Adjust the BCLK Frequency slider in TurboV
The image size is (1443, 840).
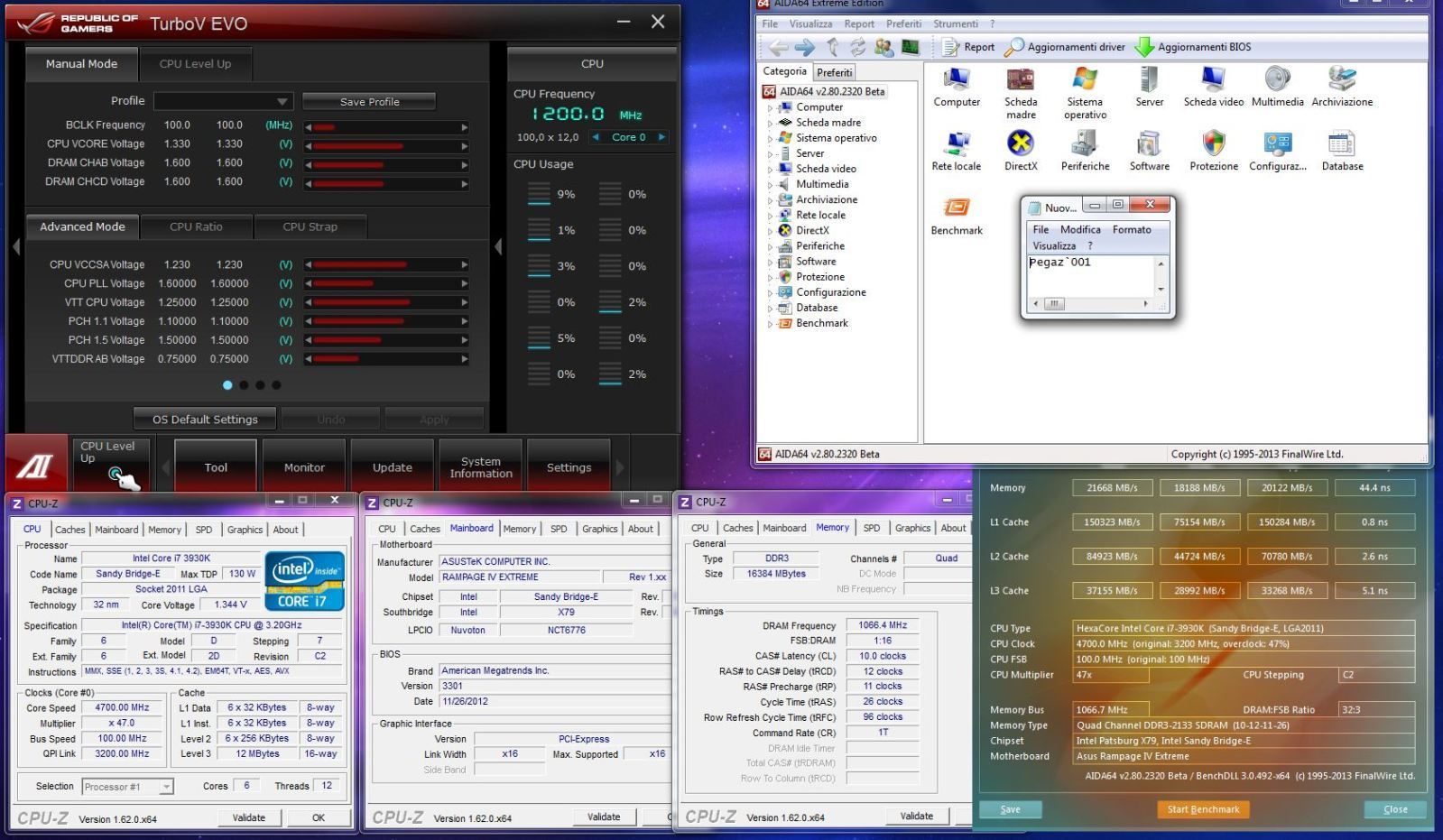tap(386, 127)
